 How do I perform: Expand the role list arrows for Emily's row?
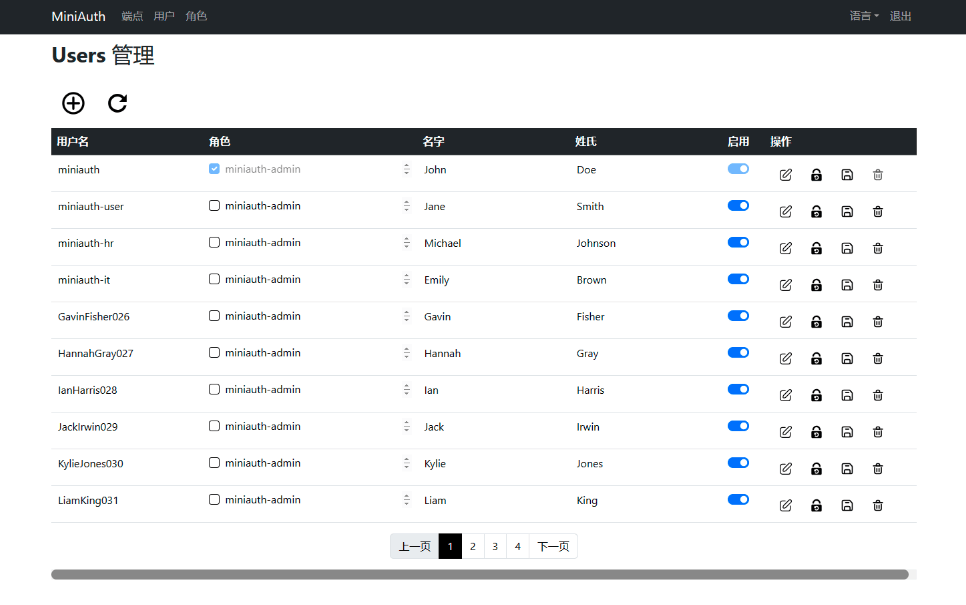[407, 280]
